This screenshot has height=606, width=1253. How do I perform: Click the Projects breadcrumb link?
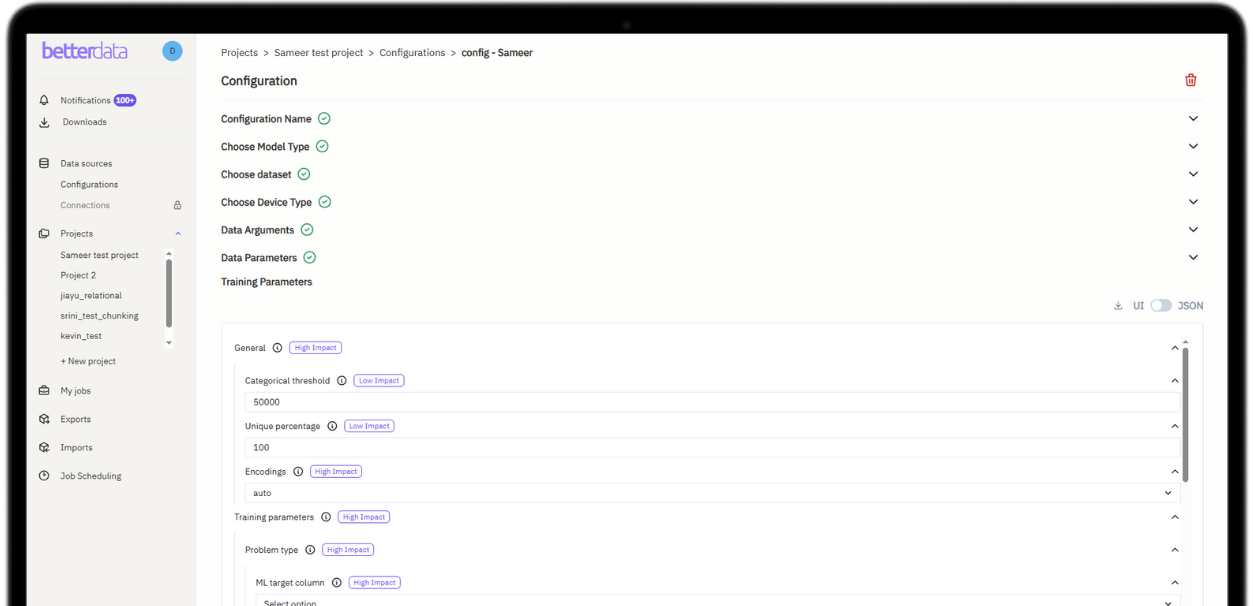tap(239, 53)
